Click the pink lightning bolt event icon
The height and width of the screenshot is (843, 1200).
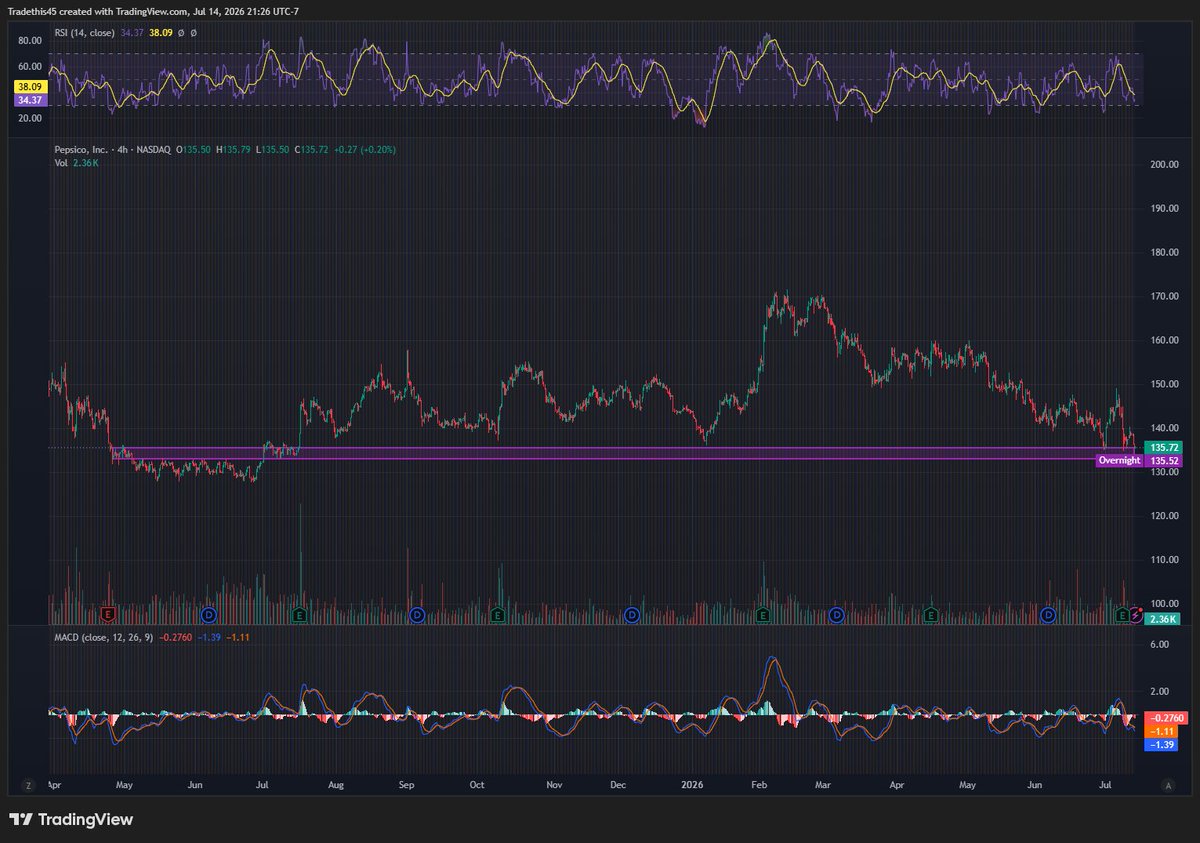coord(1135,613)
